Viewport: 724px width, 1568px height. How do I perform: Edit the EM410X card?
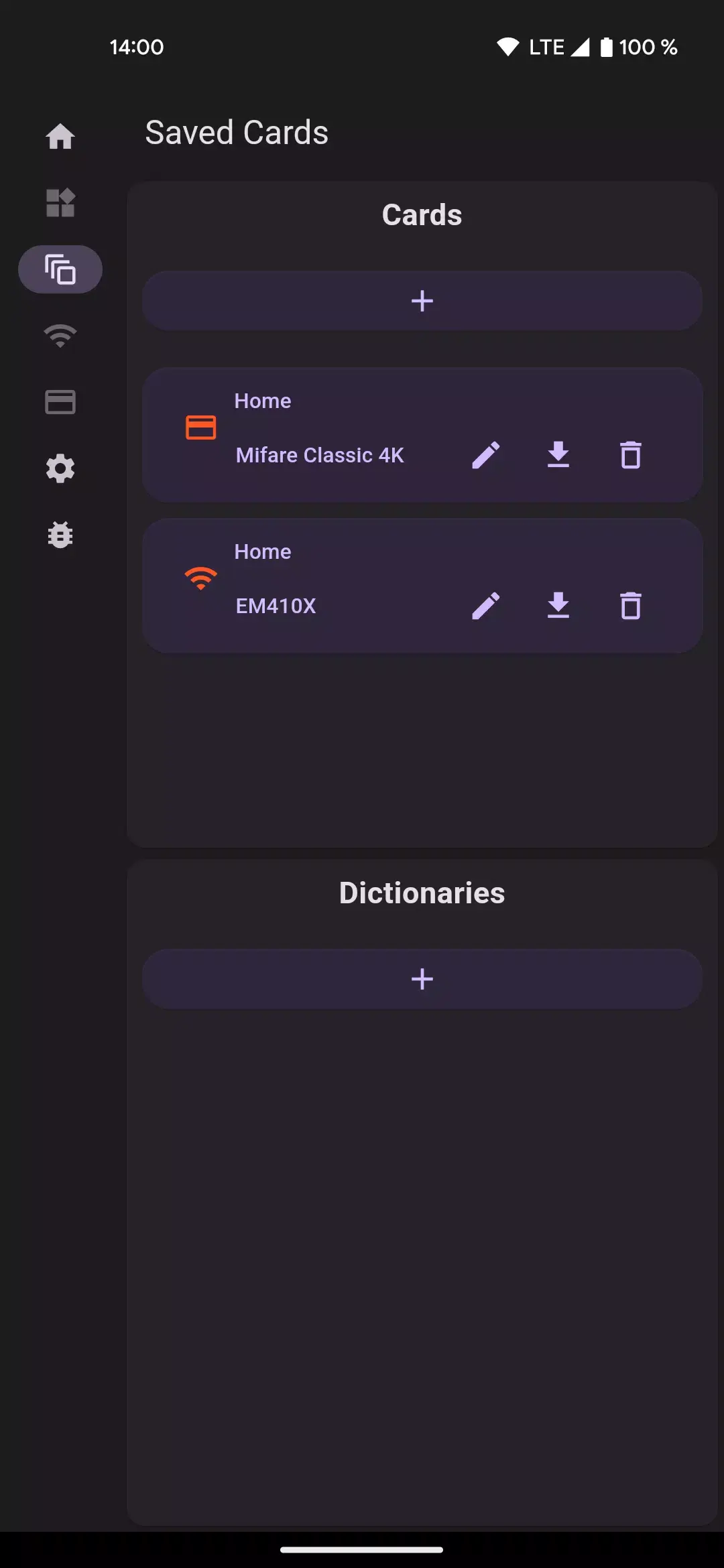point(486,605)
